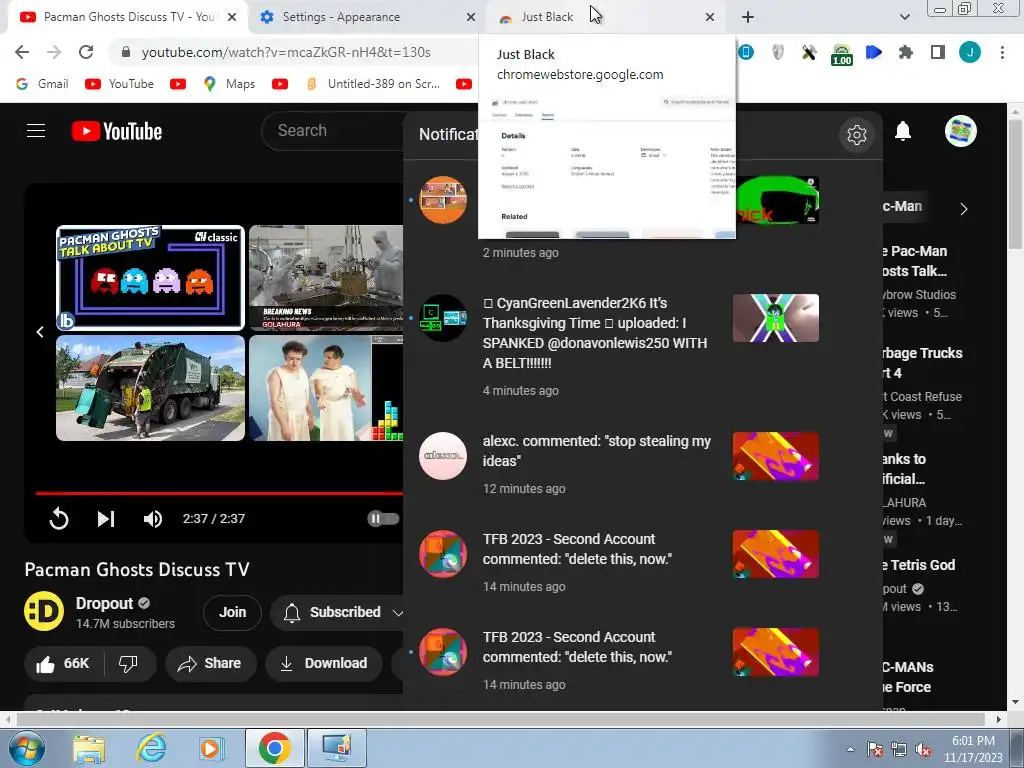Go to previous end-screen suggestions
This screenshot has width=1024, height=768.
[40, 332]
